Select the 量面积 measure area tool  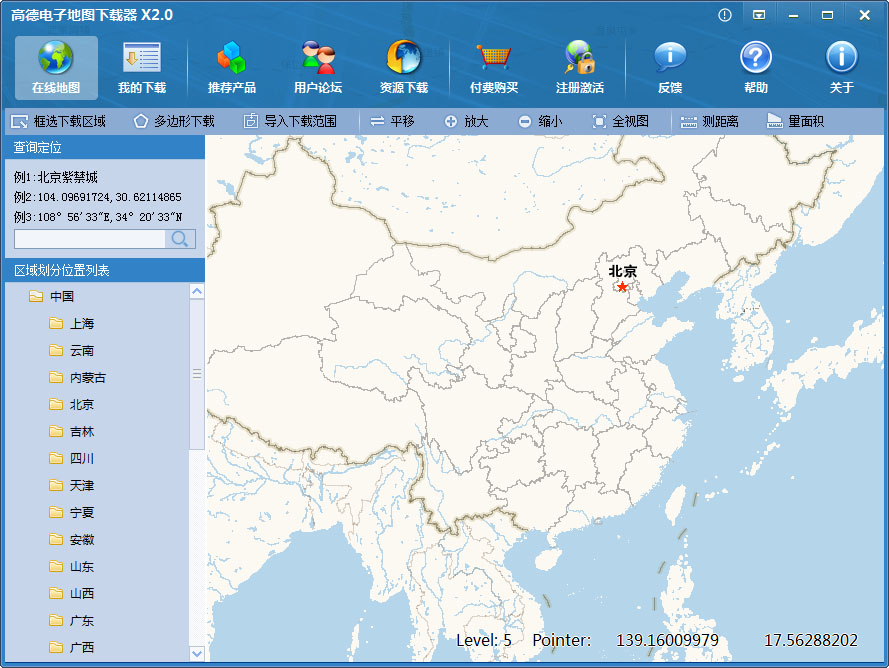tap(795, 121)
